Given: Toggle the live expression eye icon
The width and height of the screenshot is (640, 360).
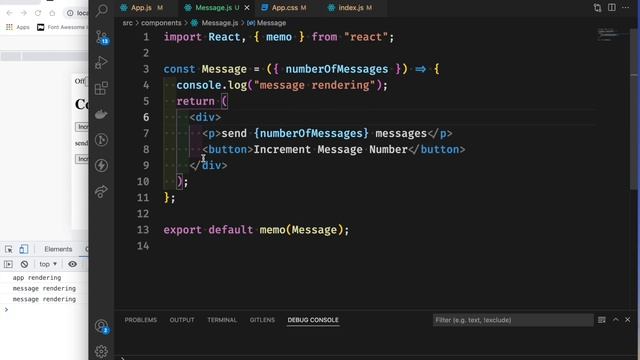Looking at the screenshot, I should (x=72, y=264).
